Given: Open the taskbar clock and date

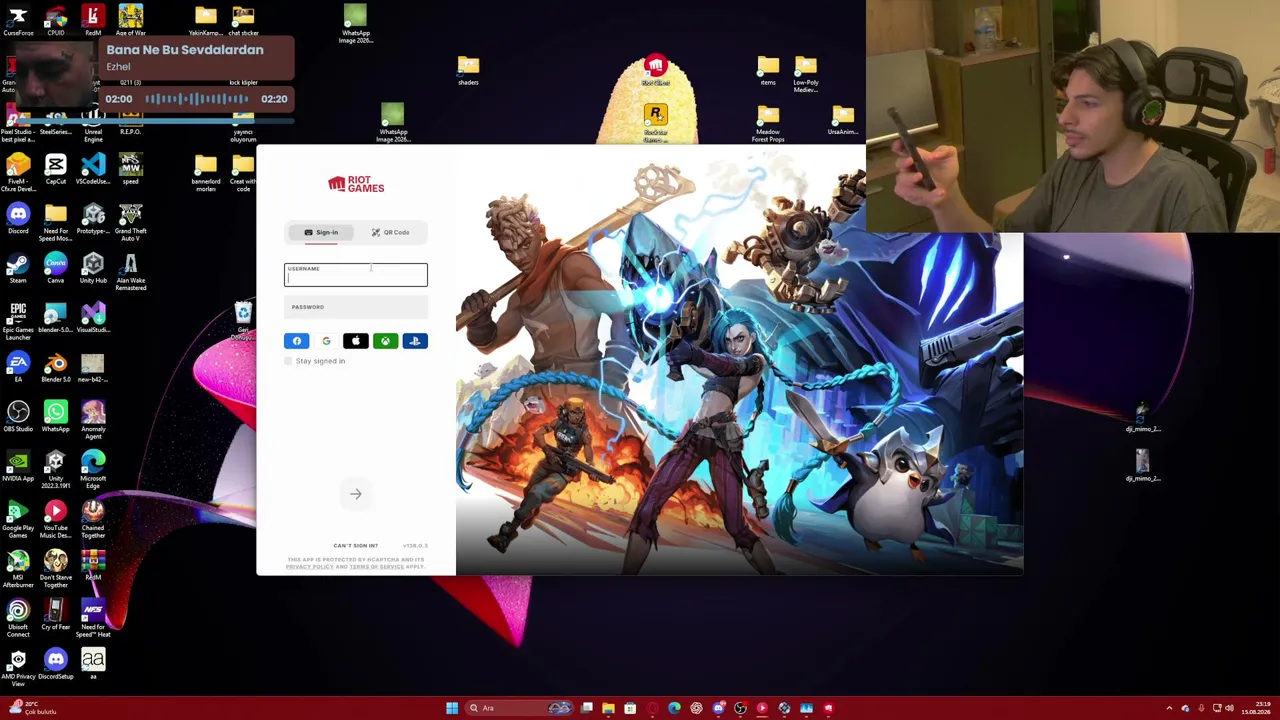Looking at the screenshot, I should [1258, 708].
